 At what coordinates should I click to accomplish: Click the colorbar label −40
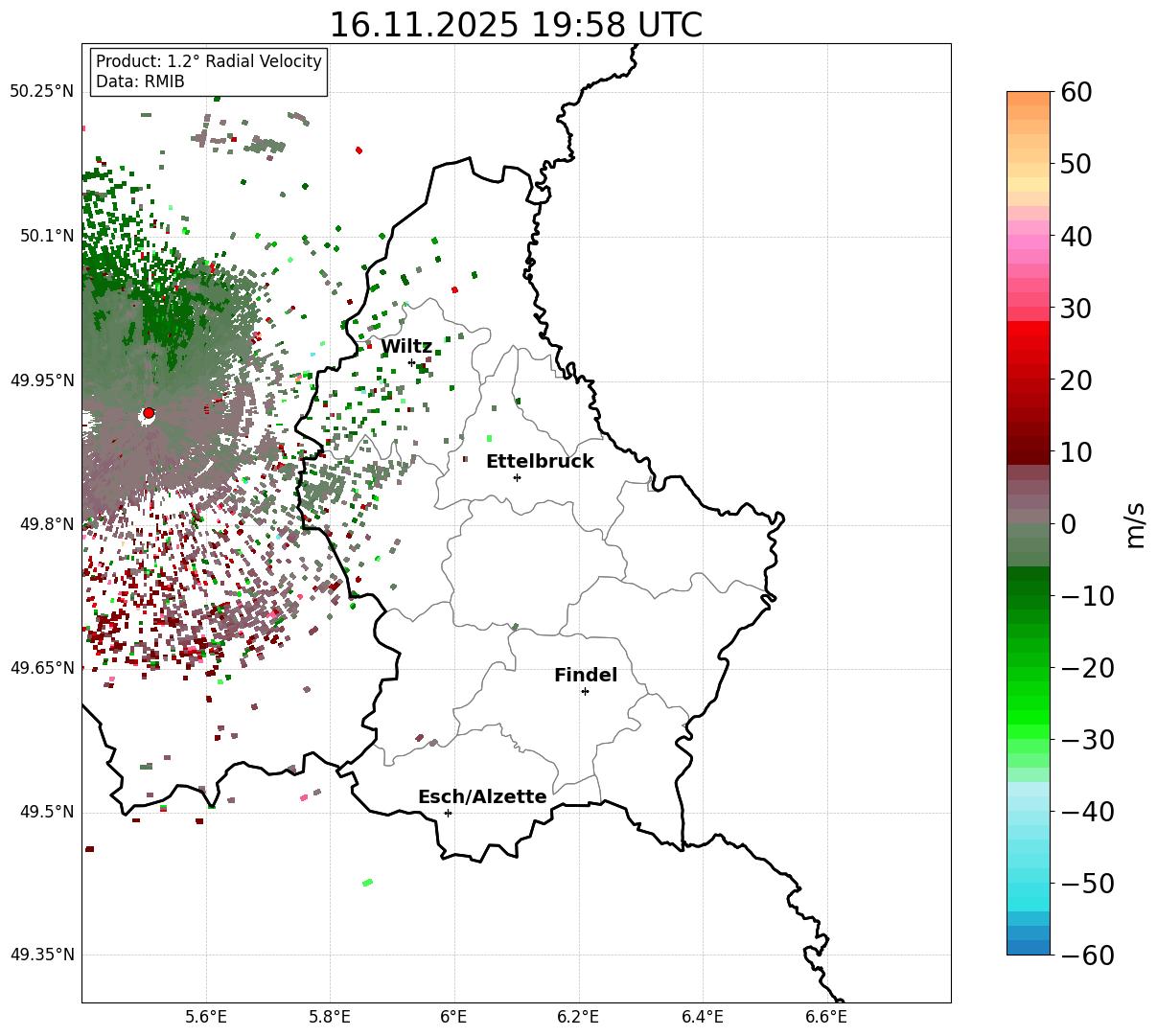click(1086, 812)
